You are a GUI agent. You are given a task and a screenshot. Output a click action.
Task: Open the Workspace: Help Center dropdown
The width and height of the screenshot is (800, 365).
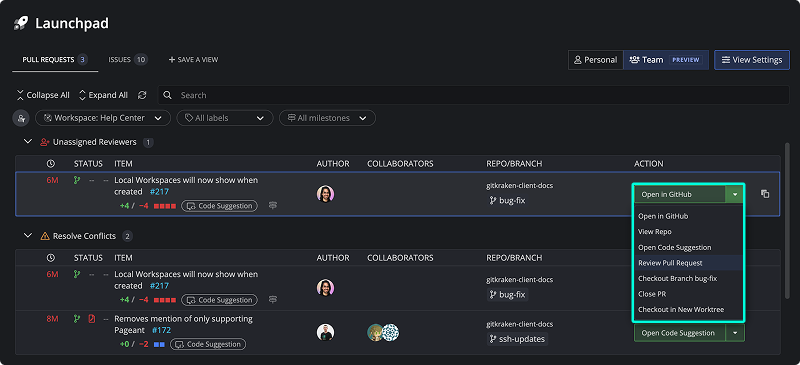point(103,118)
